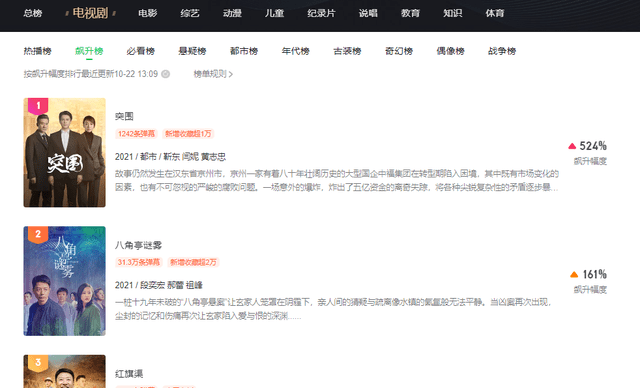View the 奇幻榜 list
This screenshot has width=640, height=388.
[x=399, y=51]
